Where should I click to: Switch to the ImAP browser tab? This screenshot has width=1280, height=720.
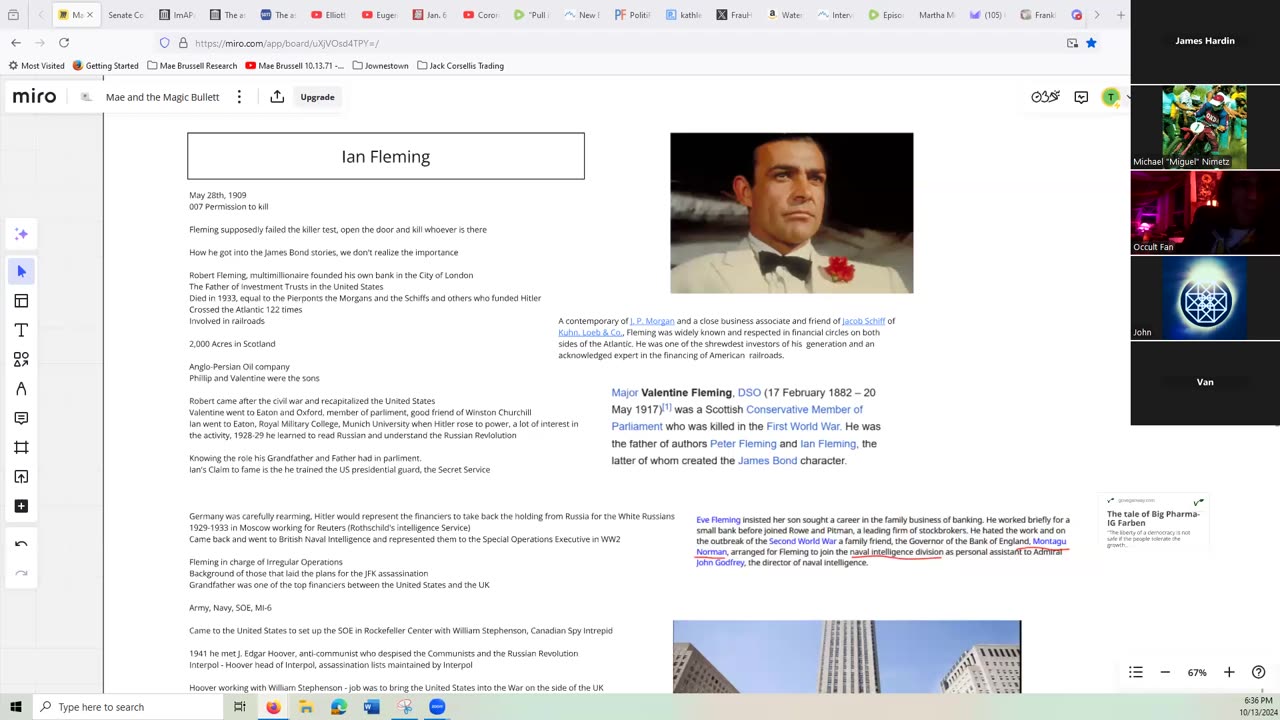[177, 15]
